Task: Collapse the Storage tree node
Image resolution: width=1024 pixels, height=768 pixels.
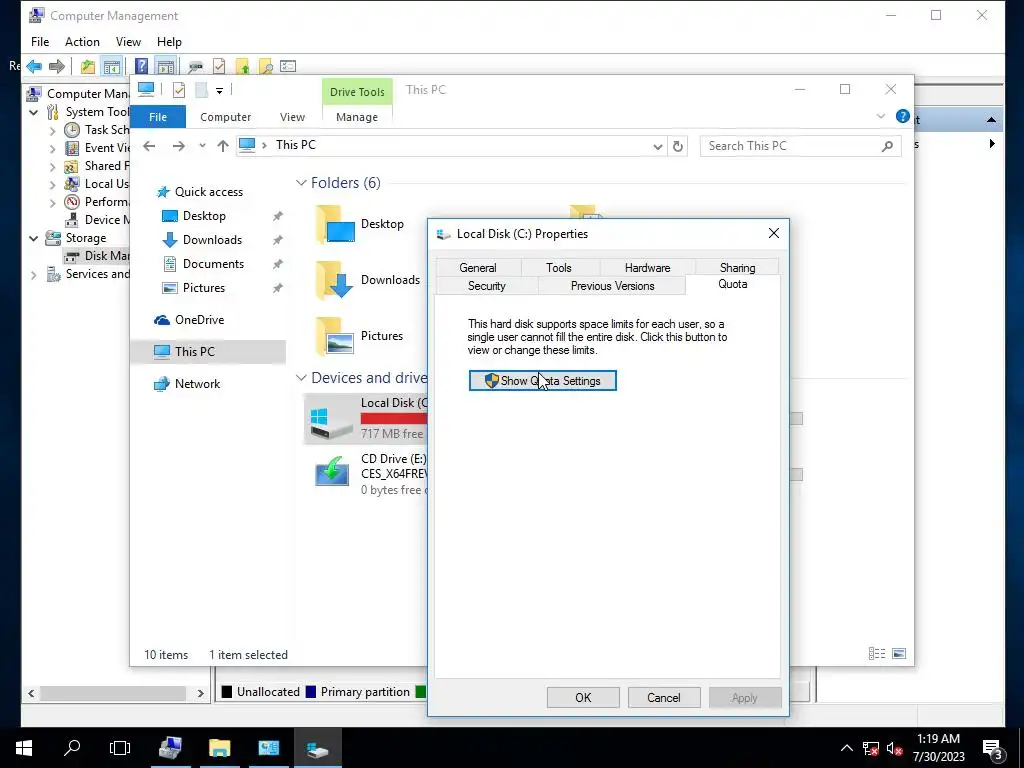Action: pos(33,238)
